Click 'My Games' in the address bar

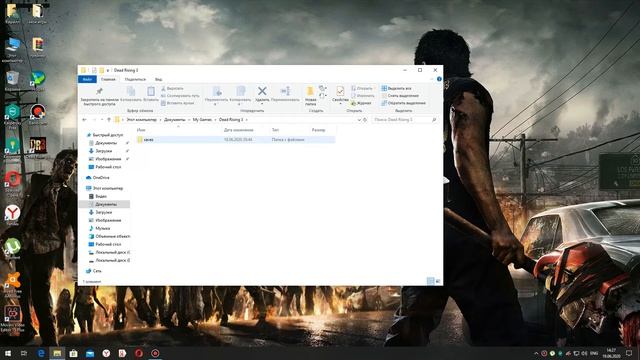tap(202, 120)
